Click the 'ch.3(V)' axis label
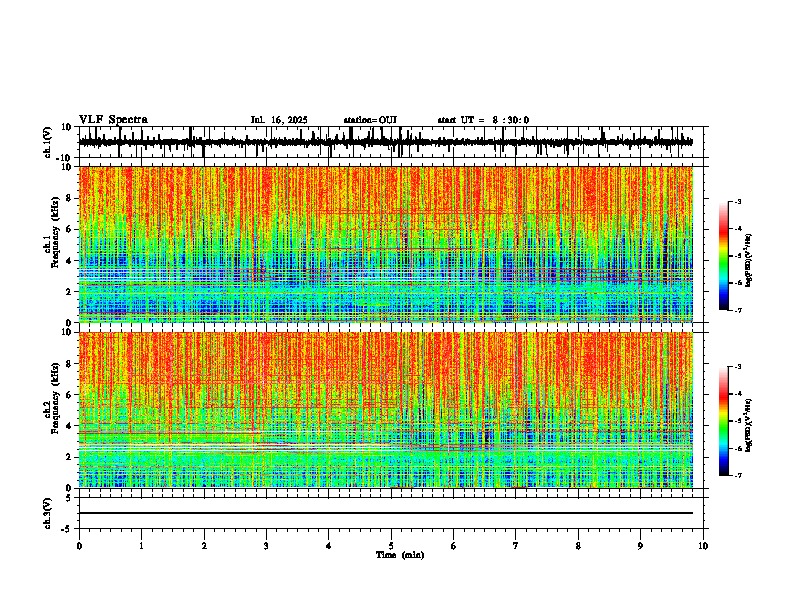 click(x=48, y=513)
